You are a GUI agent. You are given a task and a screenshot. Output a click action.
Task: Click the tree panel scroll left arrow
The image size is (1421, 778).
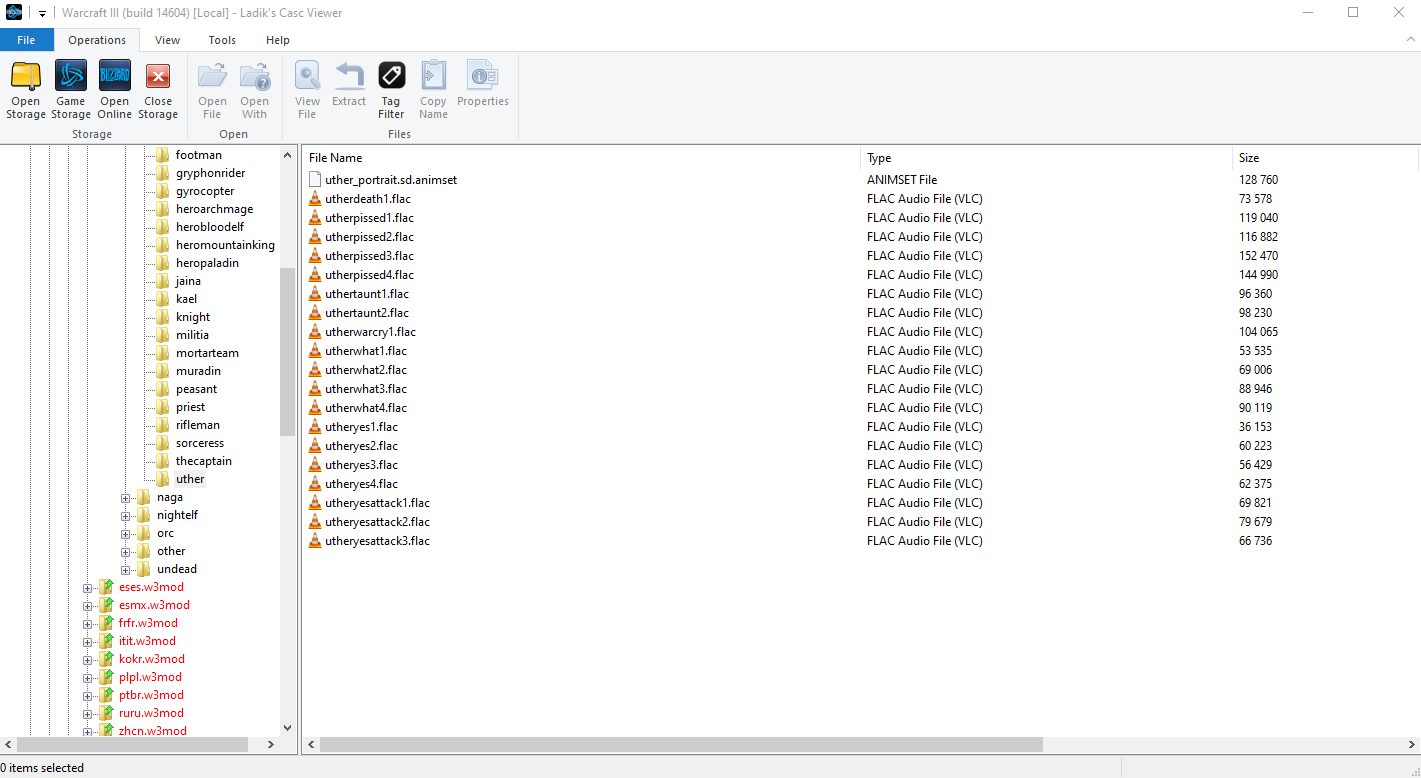8,745
